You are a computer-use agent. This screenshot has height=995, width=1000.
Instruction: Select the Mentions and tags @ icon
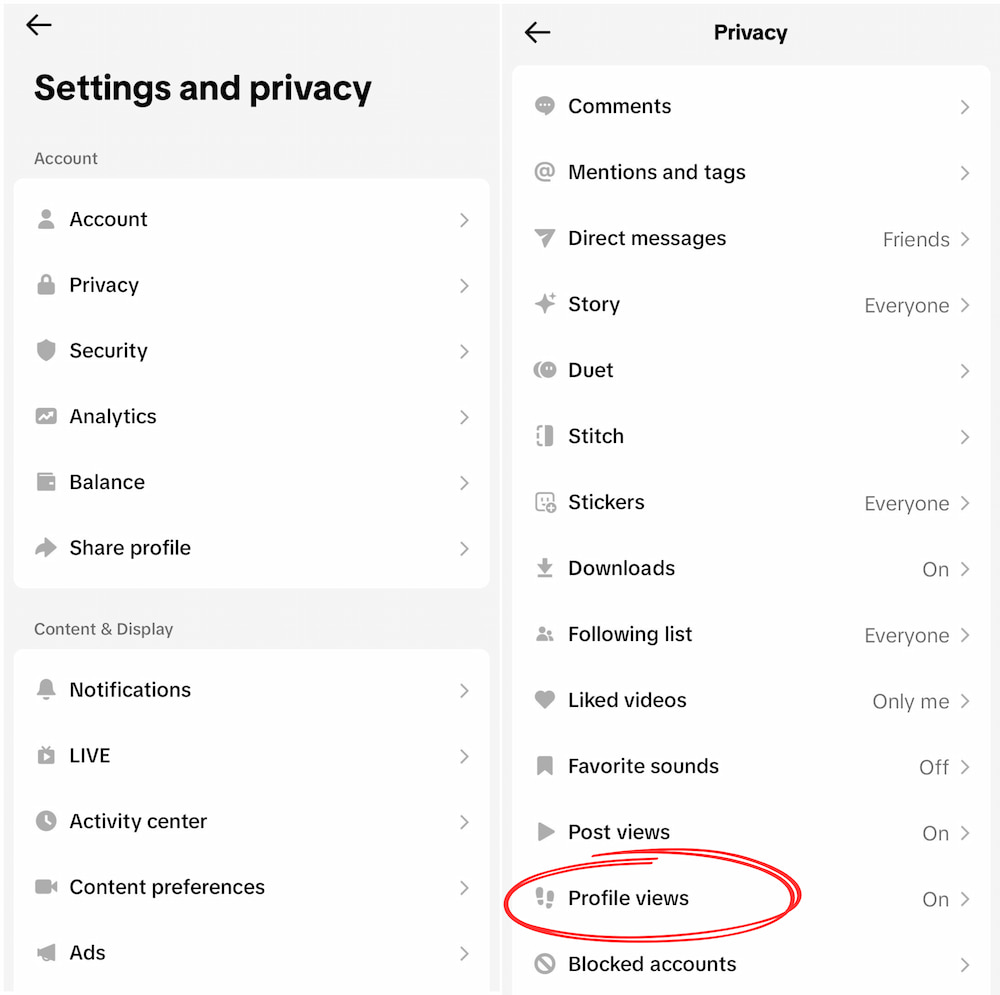(x=544, y=172)
